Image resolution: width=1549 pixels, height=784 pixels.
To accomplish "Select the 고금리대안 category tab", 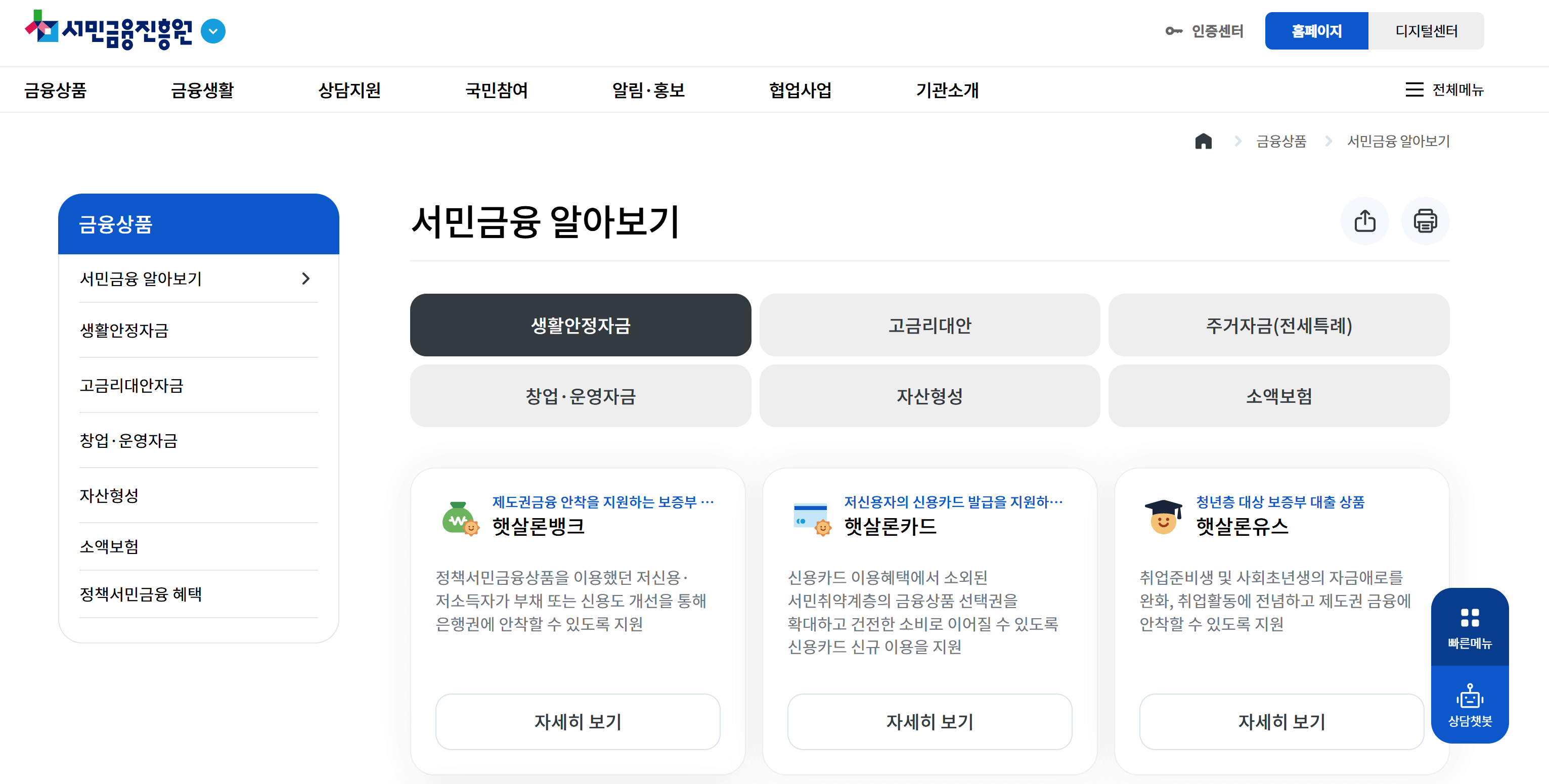I will pyautogui.click(x=929, y=325).
